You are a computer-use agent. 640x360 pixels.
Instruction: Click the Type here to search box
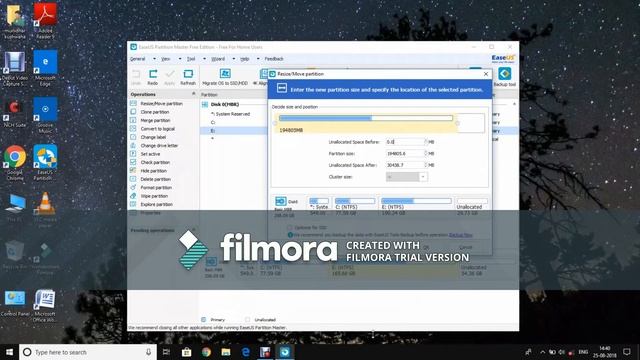coord(88,352)
